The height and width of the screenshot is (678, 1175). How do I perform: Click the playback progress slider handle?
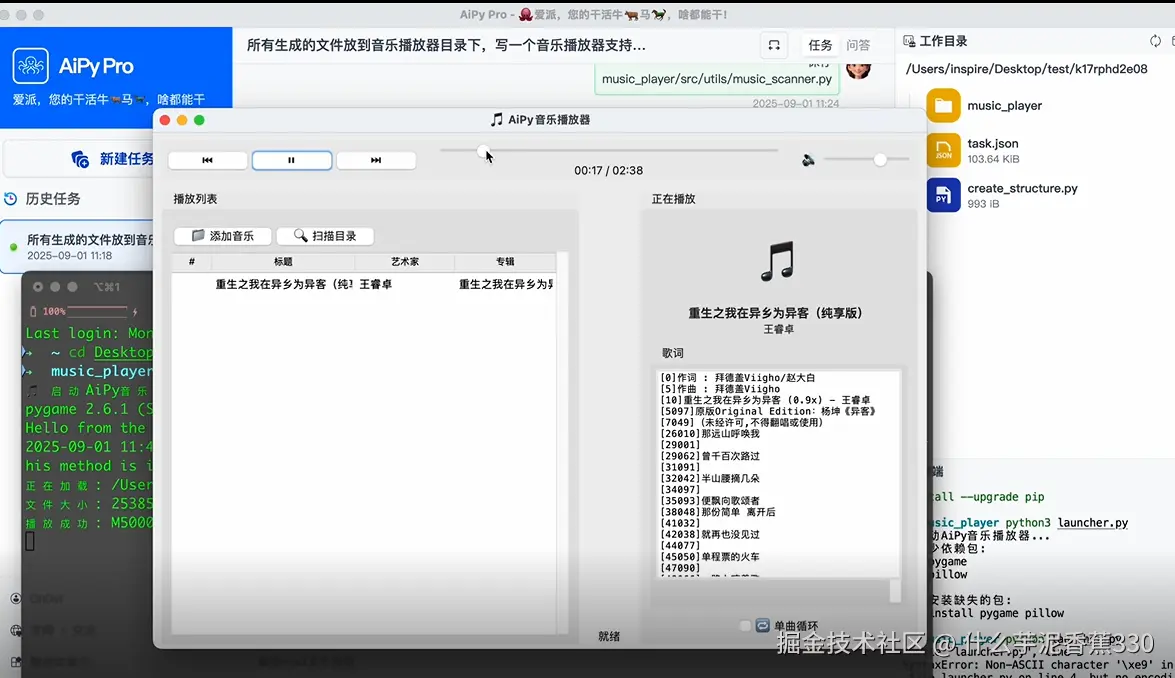coord(483,151)
